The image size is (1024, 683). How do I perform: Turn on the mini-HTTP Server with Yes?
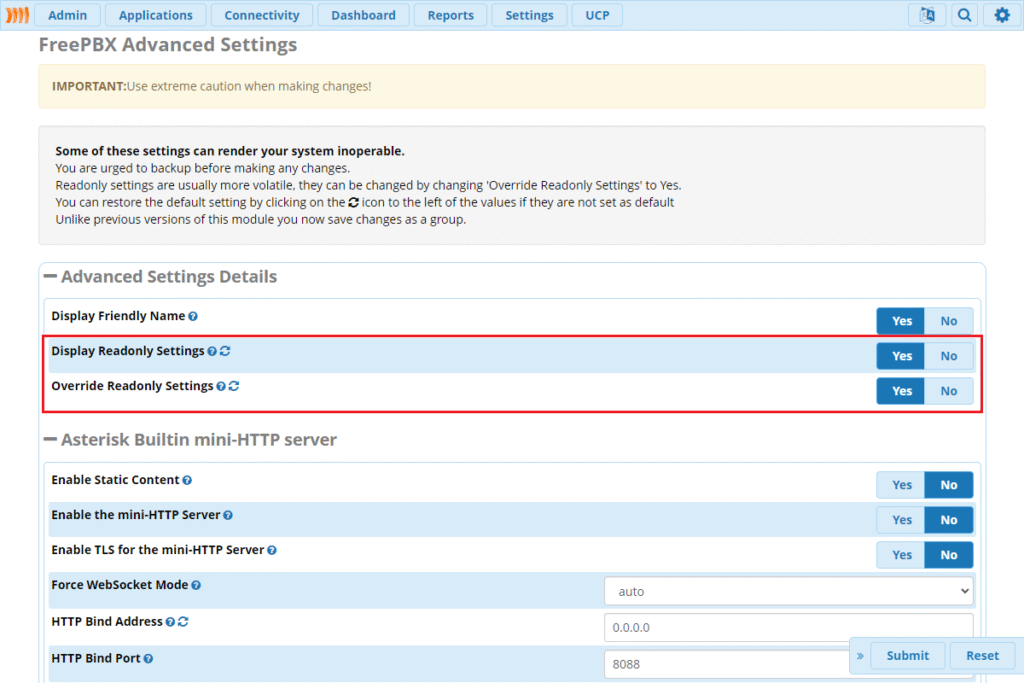coord(901,520)
